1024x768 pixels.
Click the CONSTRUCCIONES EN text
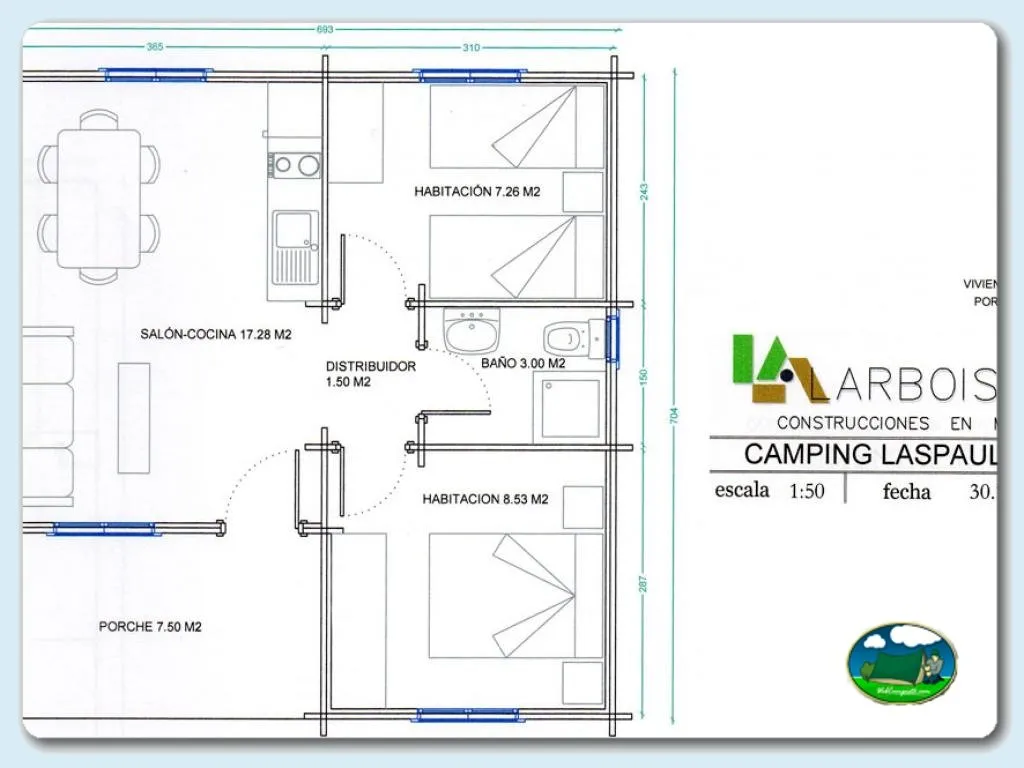(x=874, y=423)
